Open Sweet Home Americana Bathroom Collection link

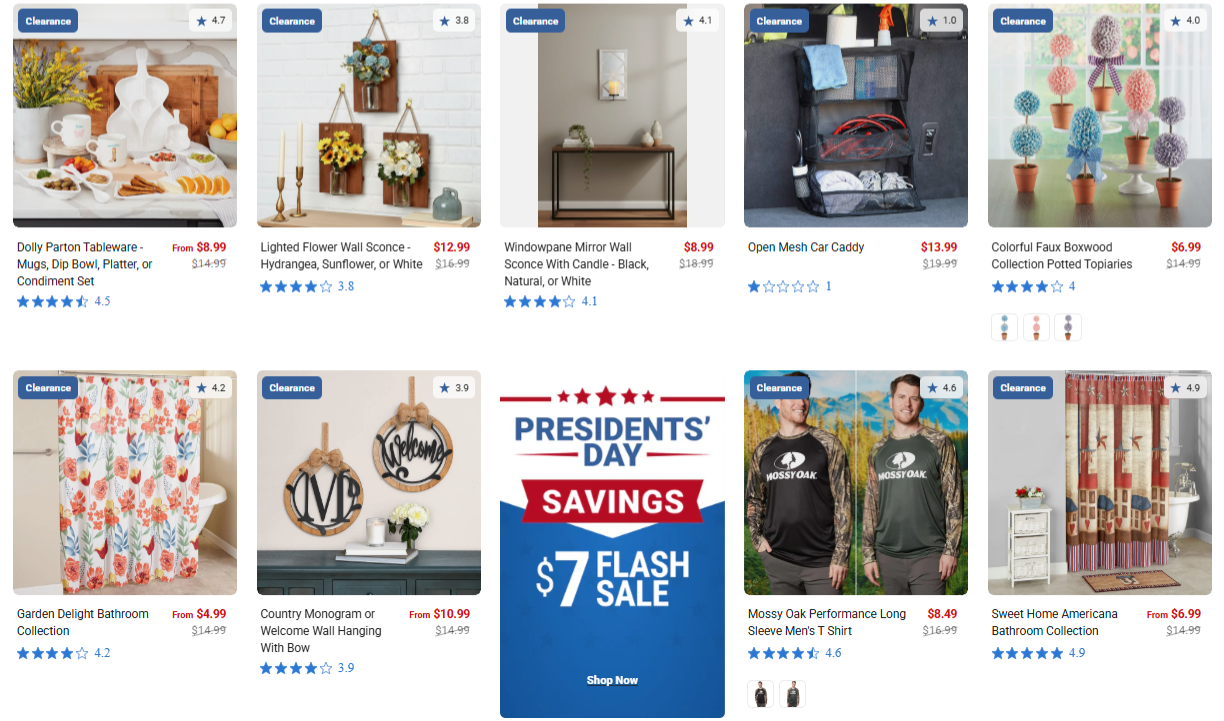pyautogui.click(x=1054, y=622)
